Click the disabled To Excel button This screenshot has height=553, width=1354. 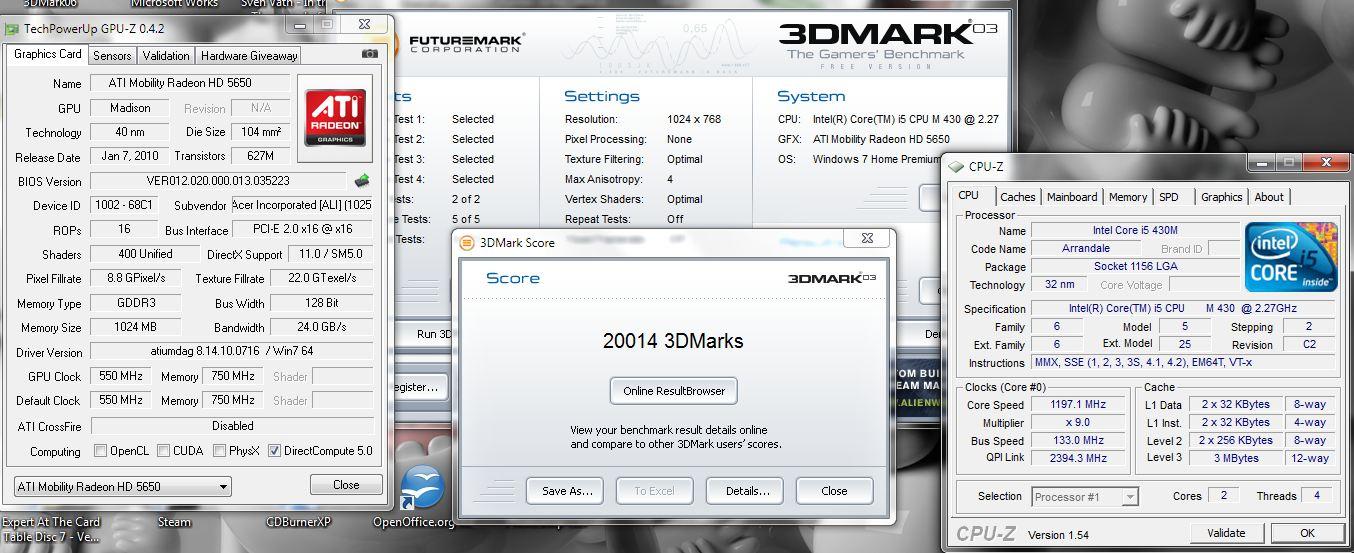pos(654,491)
